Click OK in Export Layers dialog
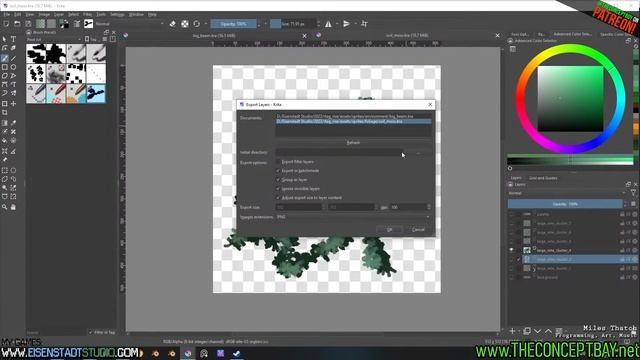640x360 pixels. [389, 229]
